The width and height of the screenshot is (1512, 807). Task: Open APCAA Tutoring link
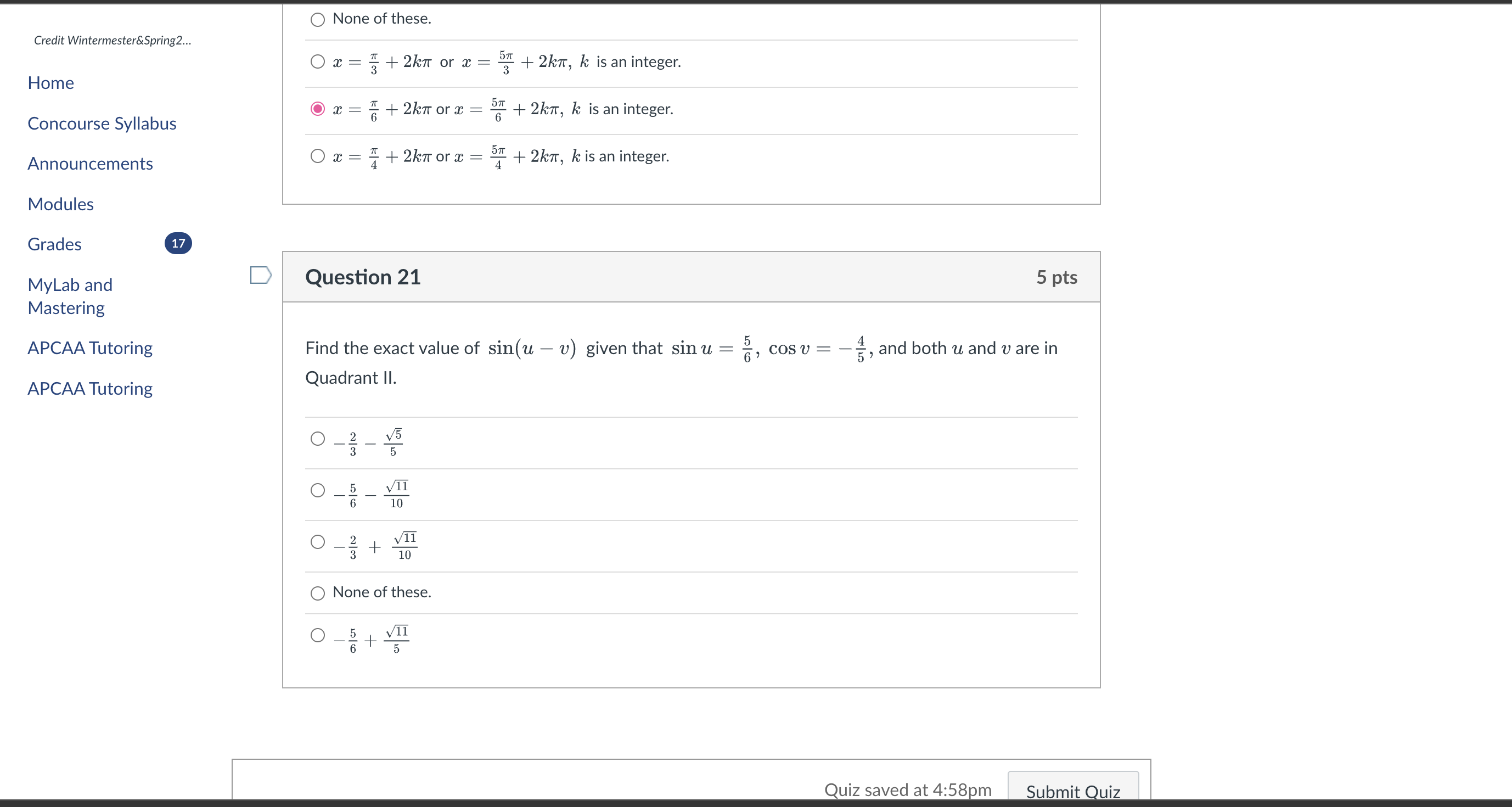89,348
